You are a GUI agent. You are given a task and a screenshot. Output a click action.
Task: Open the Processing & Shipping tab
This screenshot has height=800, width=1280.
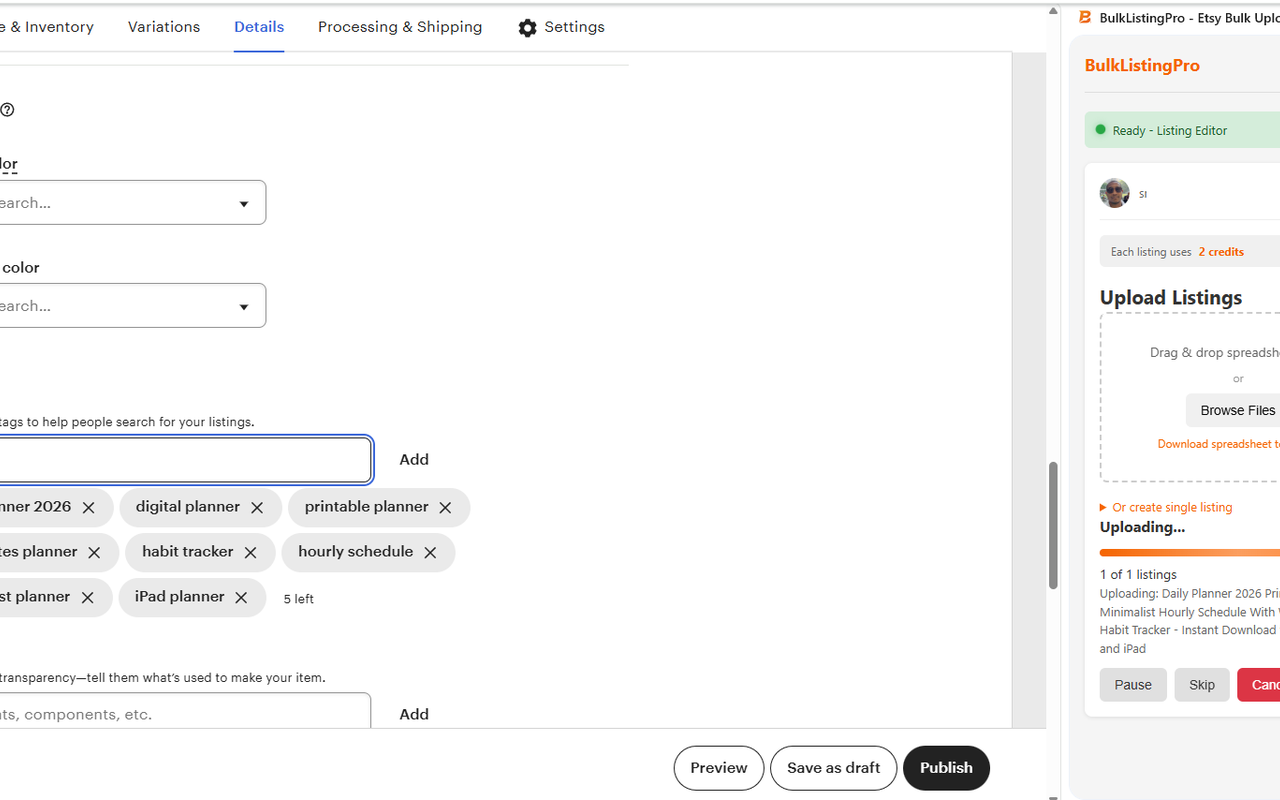click(x=400, y=27)
